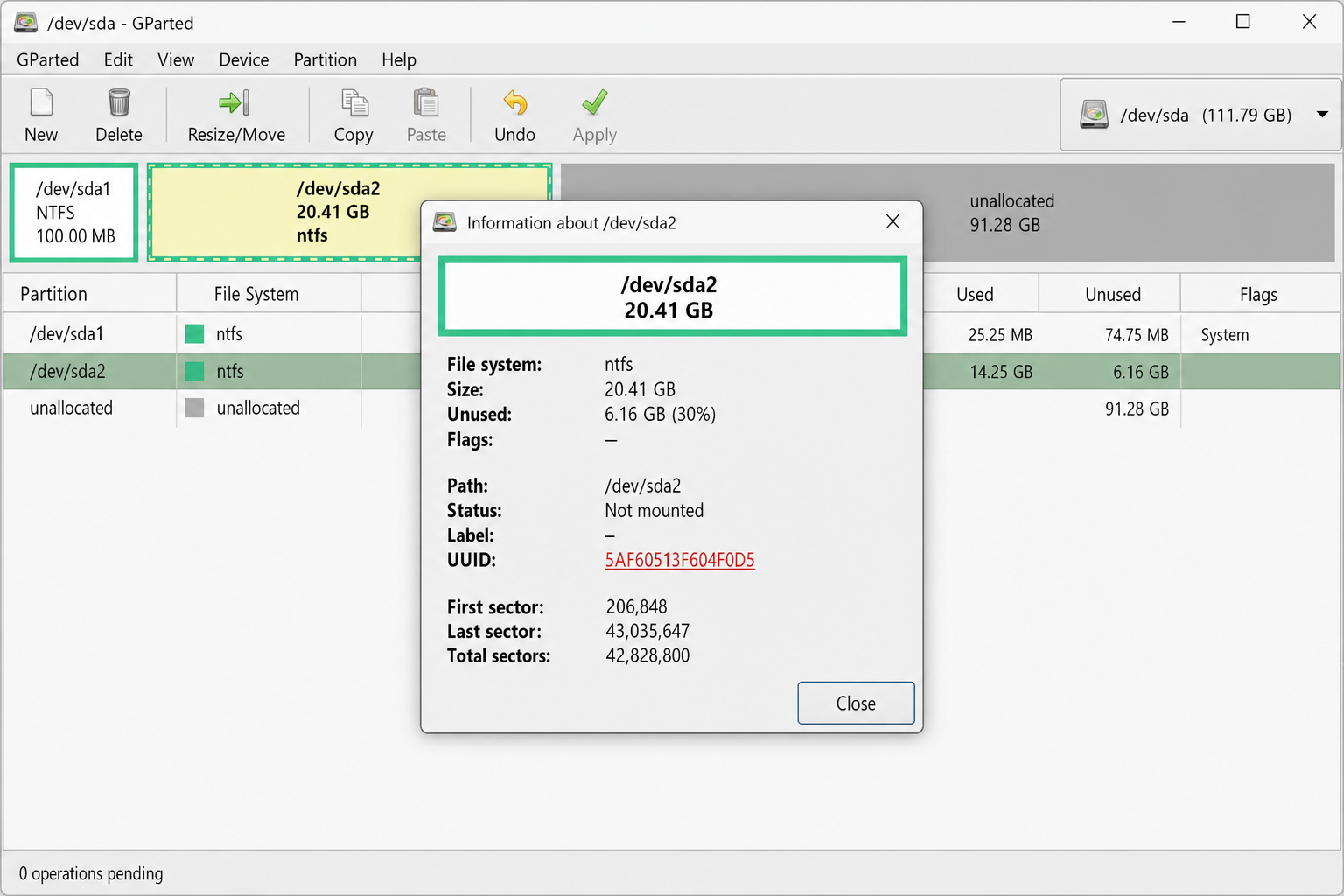The image size is (1344, 896).
Task: Click the Paste clipboard icon
Action: [426, 102]
